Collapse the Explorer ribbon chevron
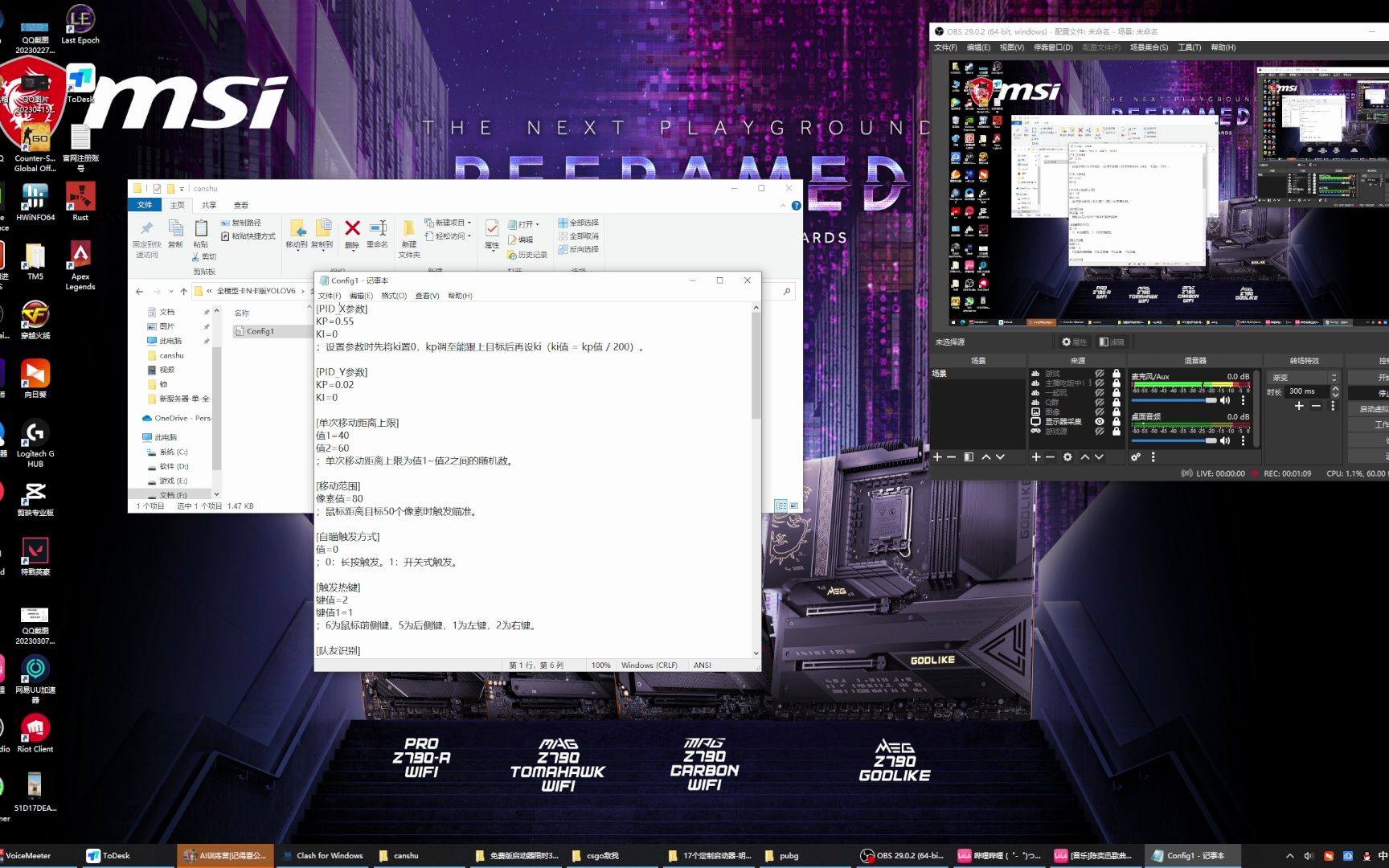1389x868 pixels. [x=783, y=206]
